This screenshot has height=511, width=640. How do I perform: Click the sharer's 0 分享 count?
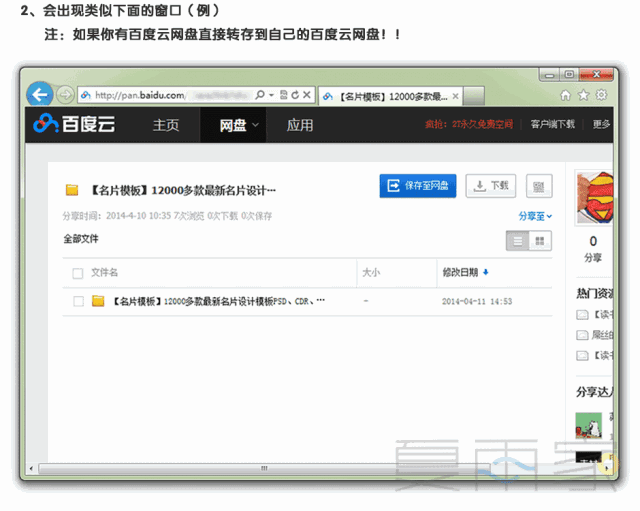point(593,249)
